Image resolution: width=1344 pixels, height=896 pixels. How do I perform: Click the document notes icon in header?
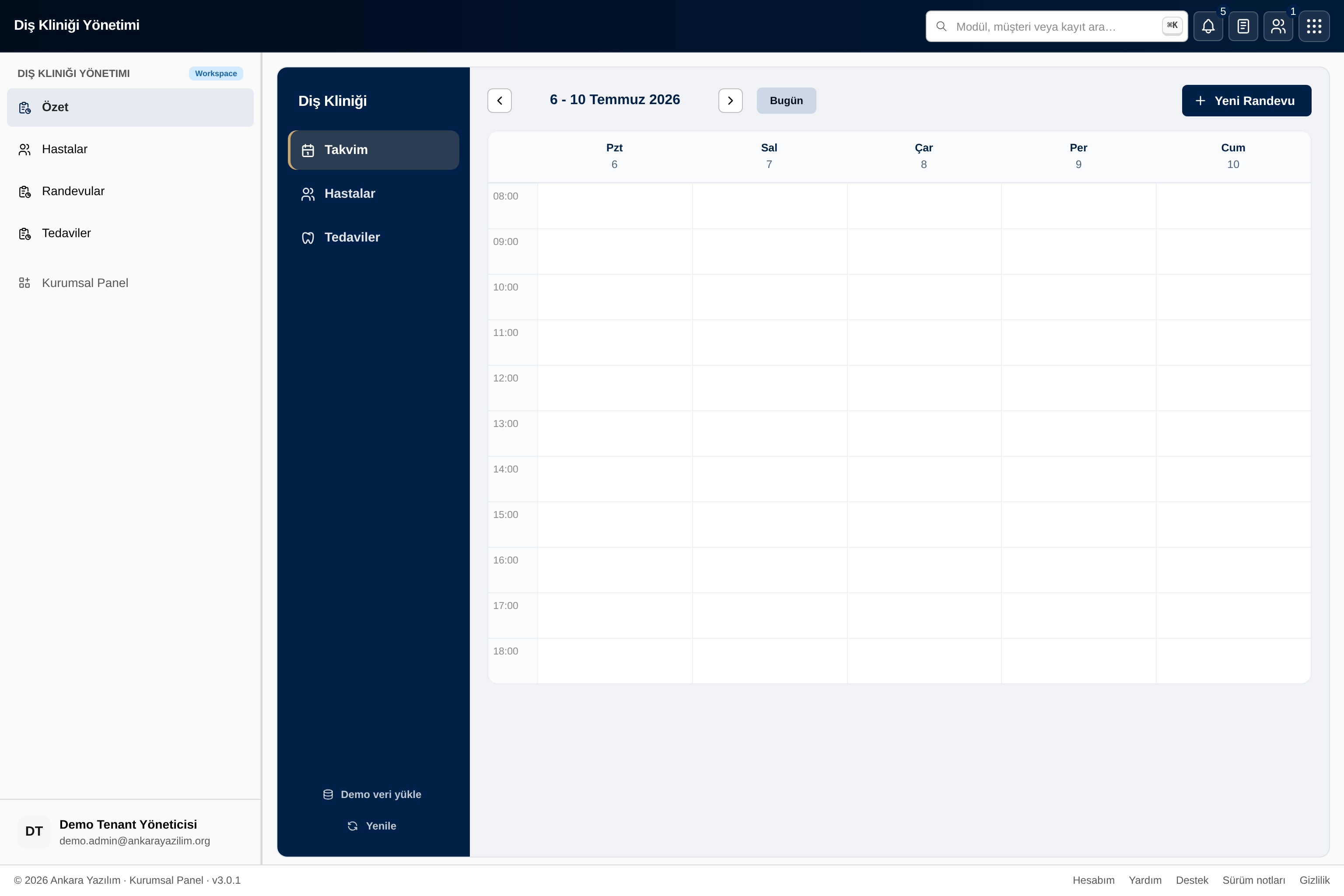(1243, 26)
